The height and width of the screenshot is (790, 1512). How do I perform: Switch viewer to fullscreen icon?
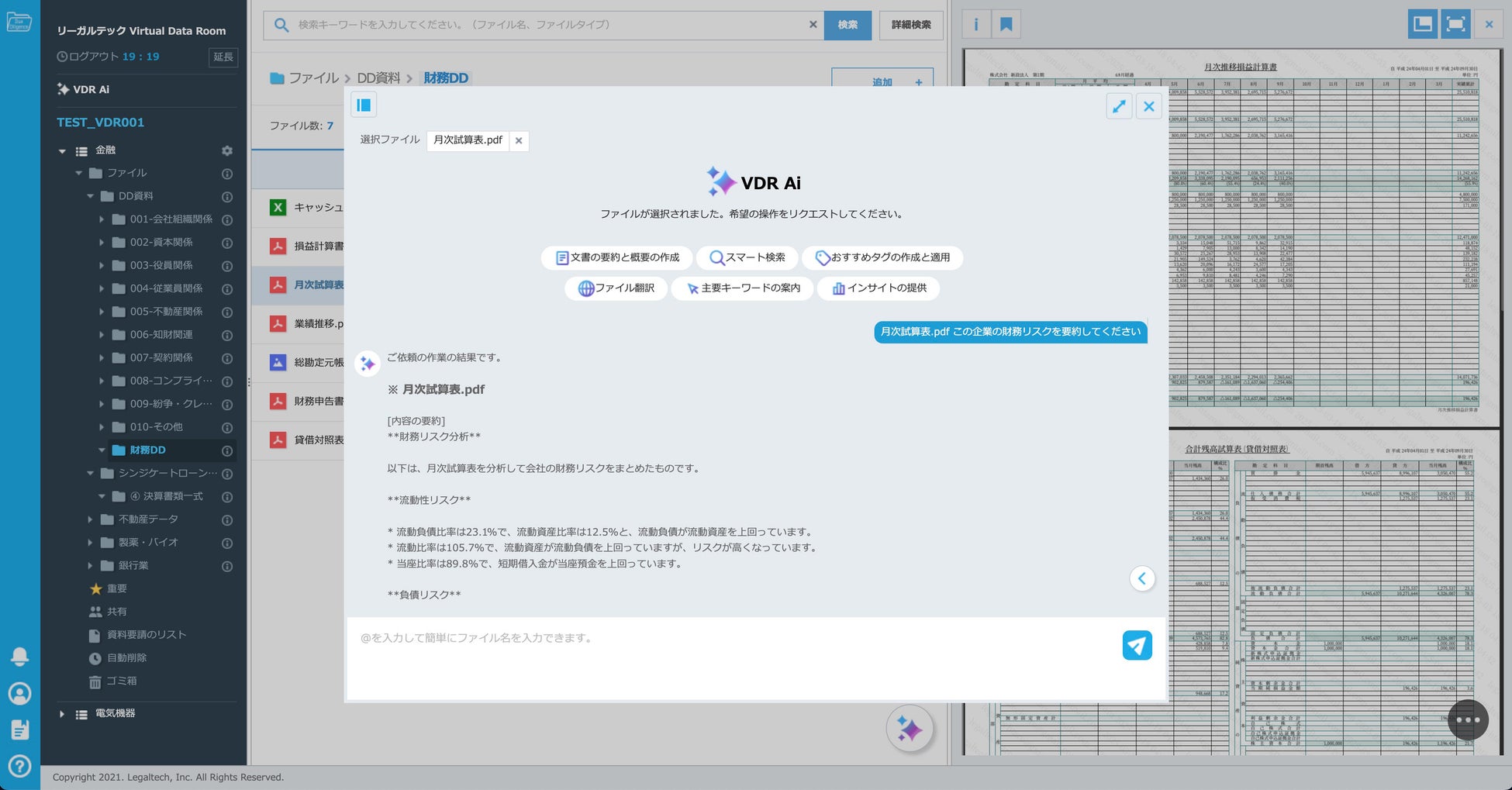pyautogui.click(x=1456, y=24)
